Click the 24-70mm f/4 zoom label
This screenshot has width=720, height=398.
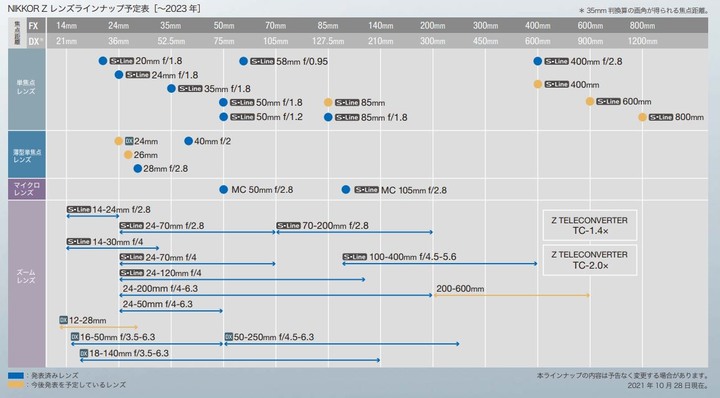tap(171, 257)
